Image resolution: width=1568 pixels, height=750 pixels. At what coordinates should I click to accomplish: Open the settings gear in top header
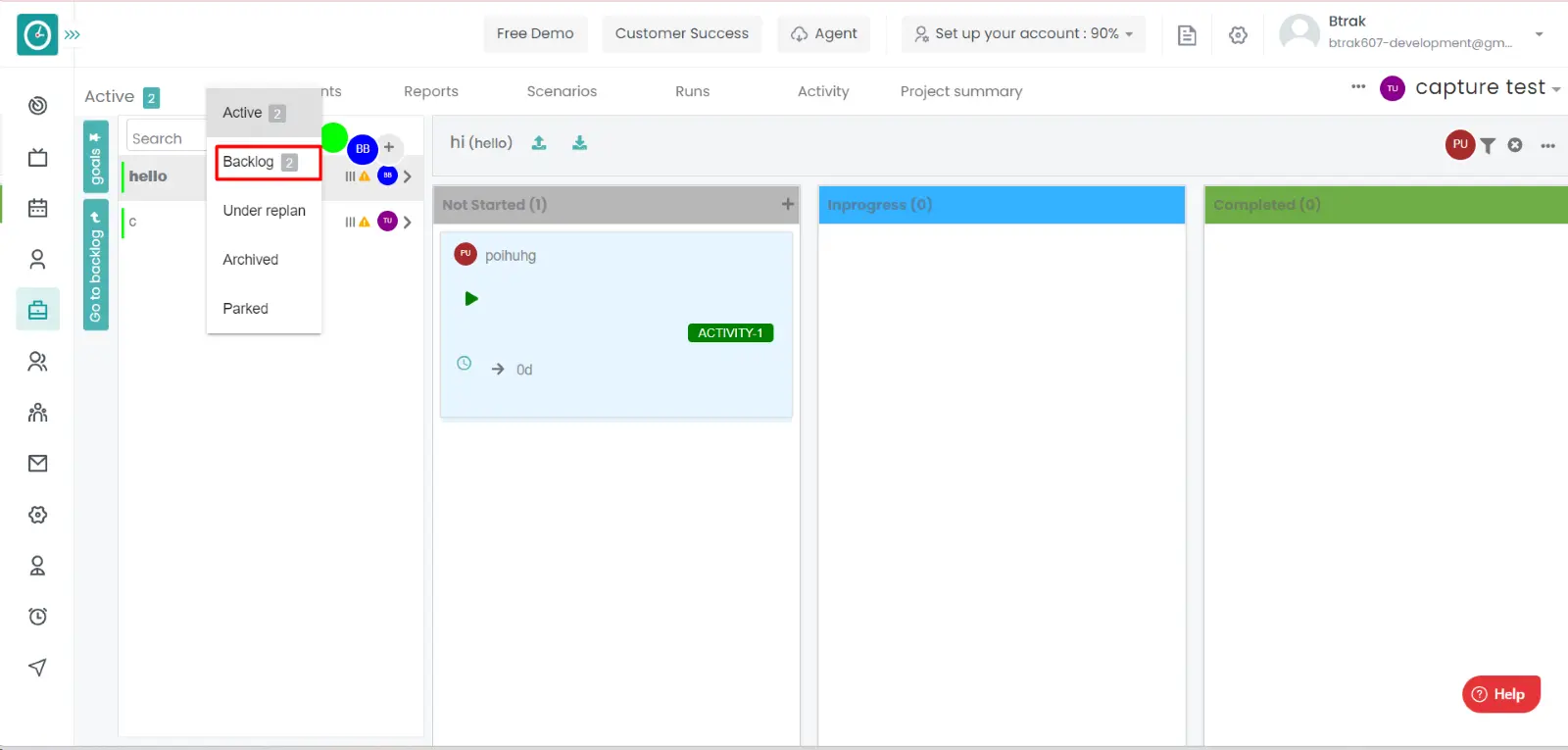point(1238,35)
